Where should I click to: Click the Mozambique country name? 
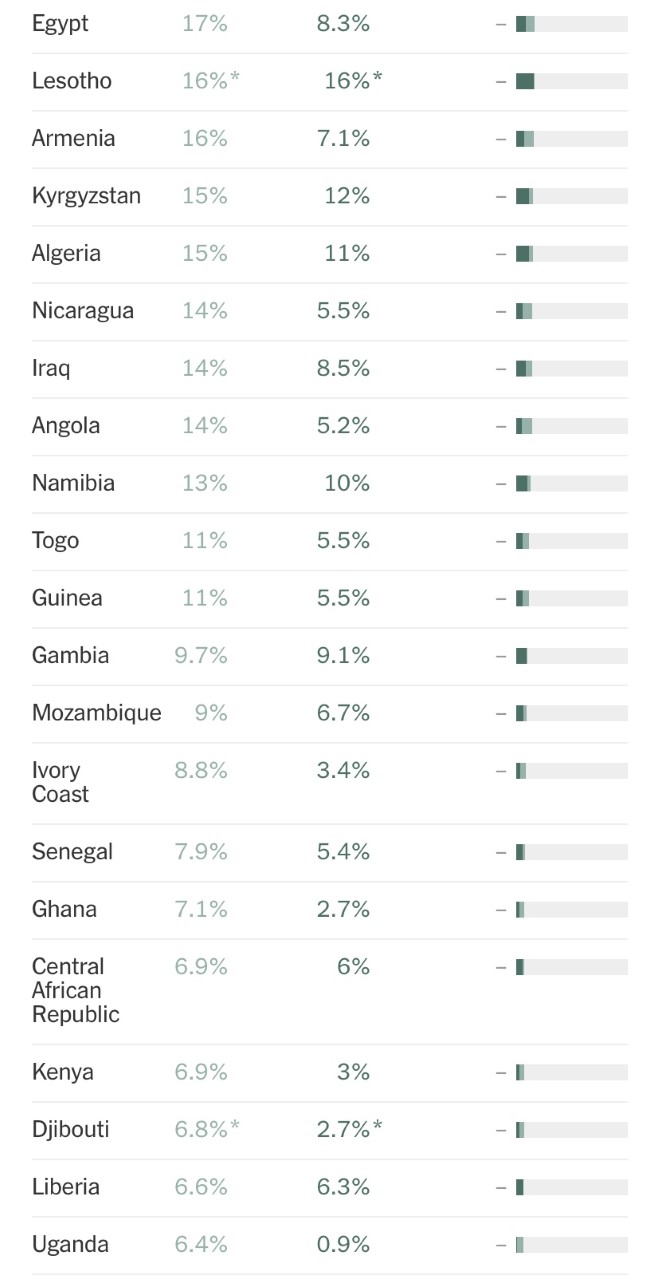[96, 713]
